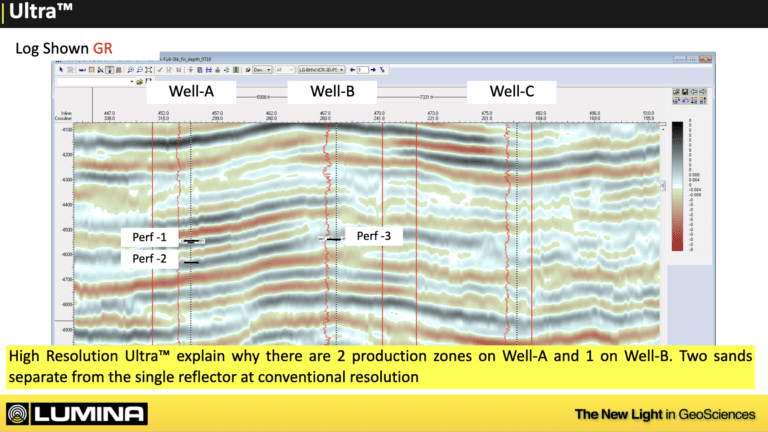Click the seismic section vertical scrollbar handle
The width and height of the screenshot is (768, 432).
[663, 186]
